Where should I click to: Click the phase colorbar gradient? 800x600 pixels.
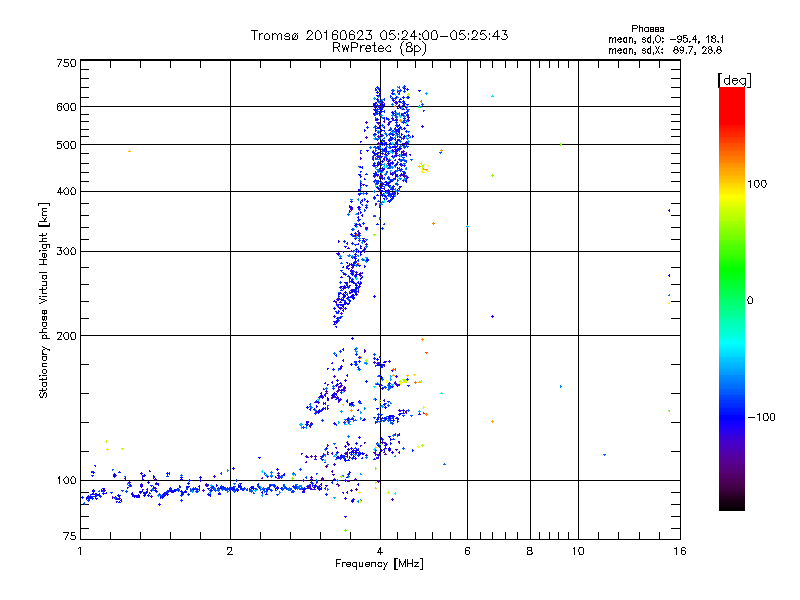[732, 298]
